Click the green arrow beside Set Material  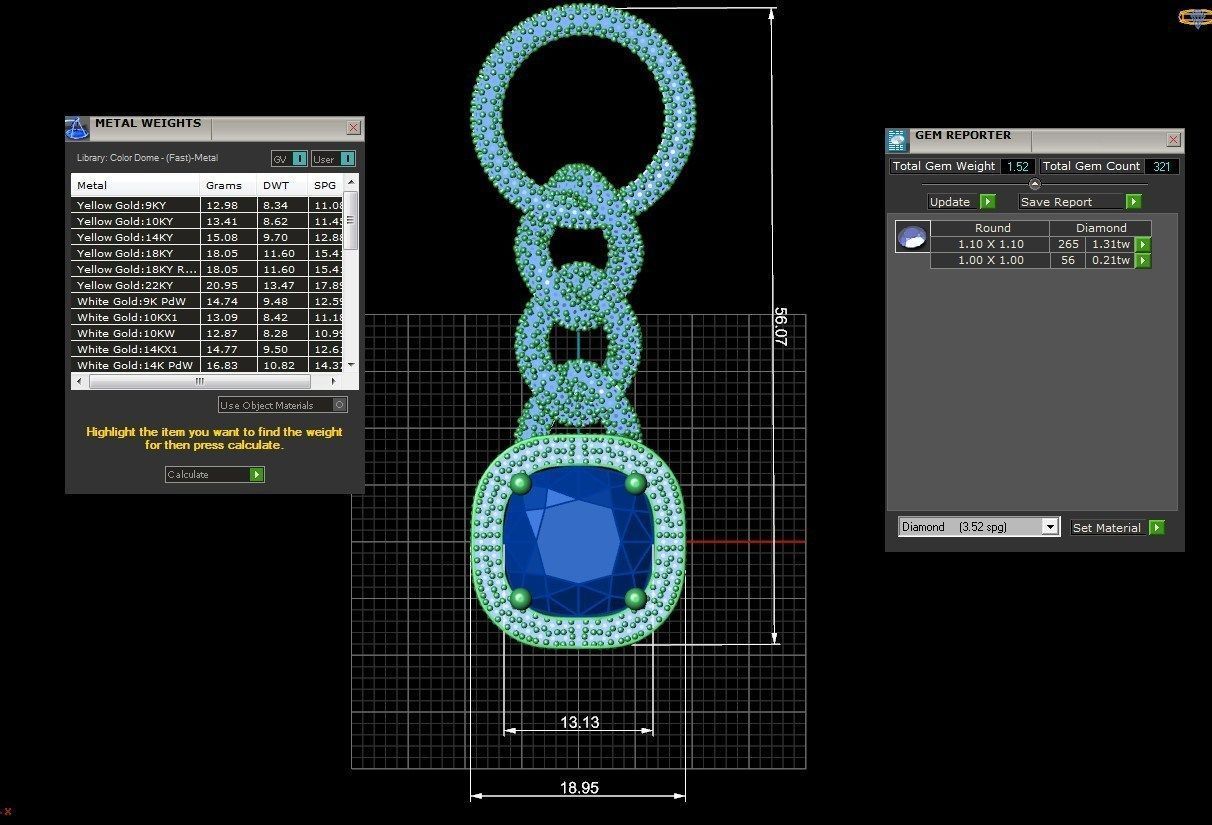[1157, 528]
